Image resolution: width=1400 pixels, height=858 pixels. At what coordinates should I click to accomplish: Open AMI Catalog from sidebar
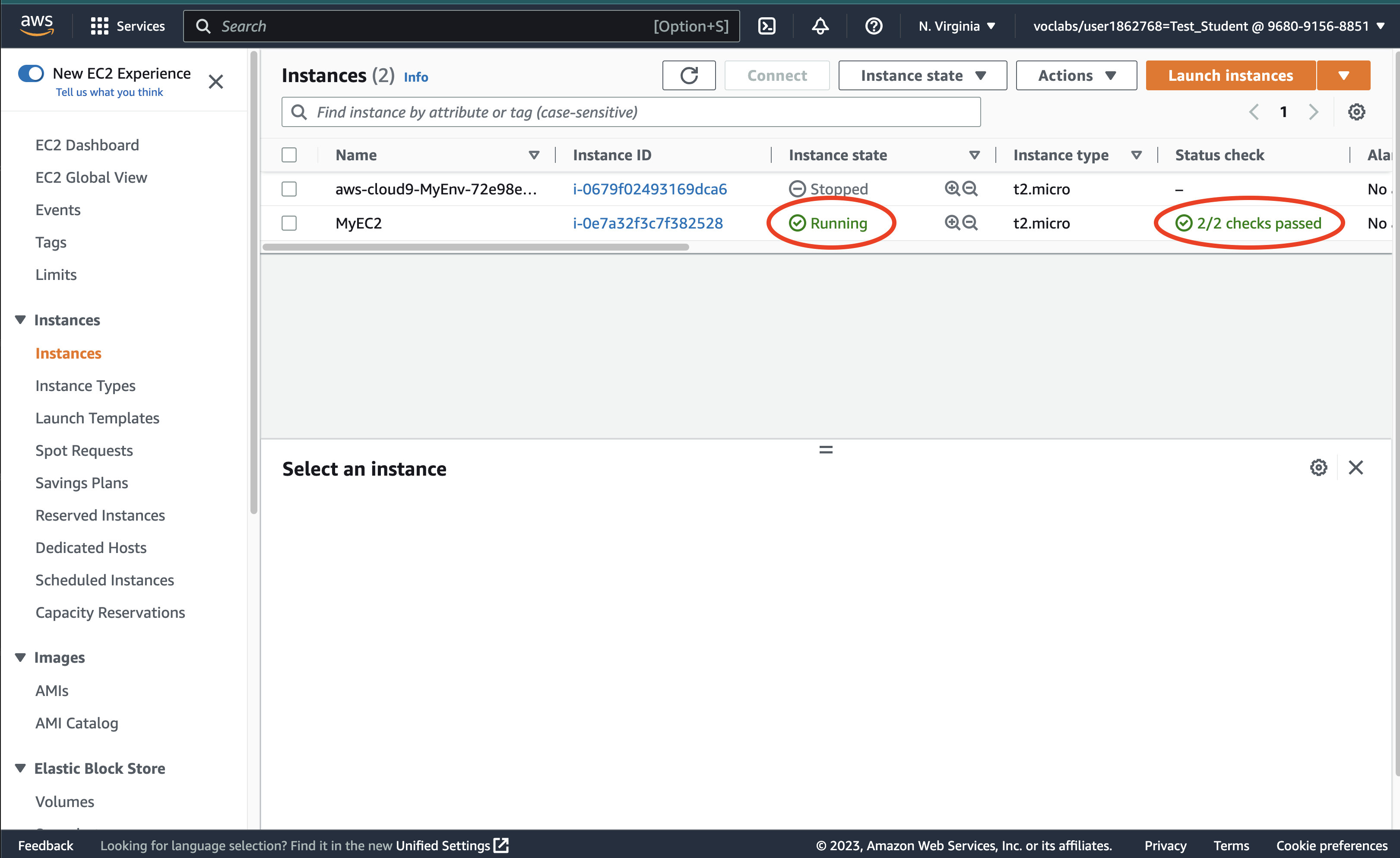tap(77, 723)
